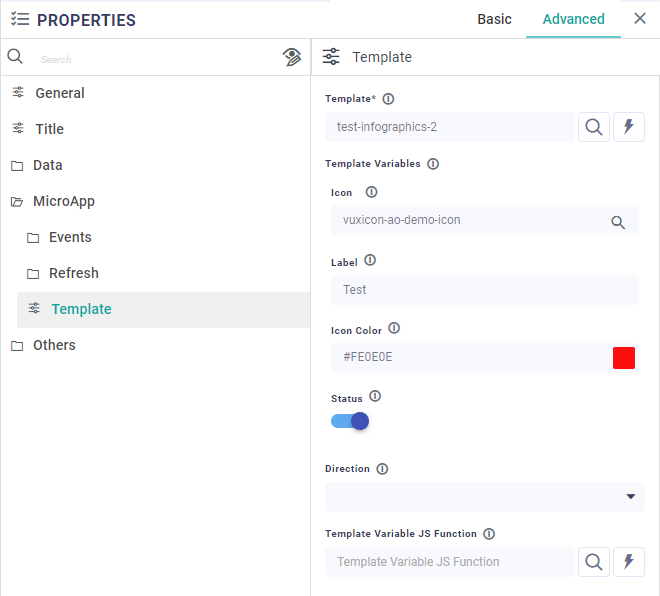Click the info icon beside Icon Color

click(x=394, y=329)
